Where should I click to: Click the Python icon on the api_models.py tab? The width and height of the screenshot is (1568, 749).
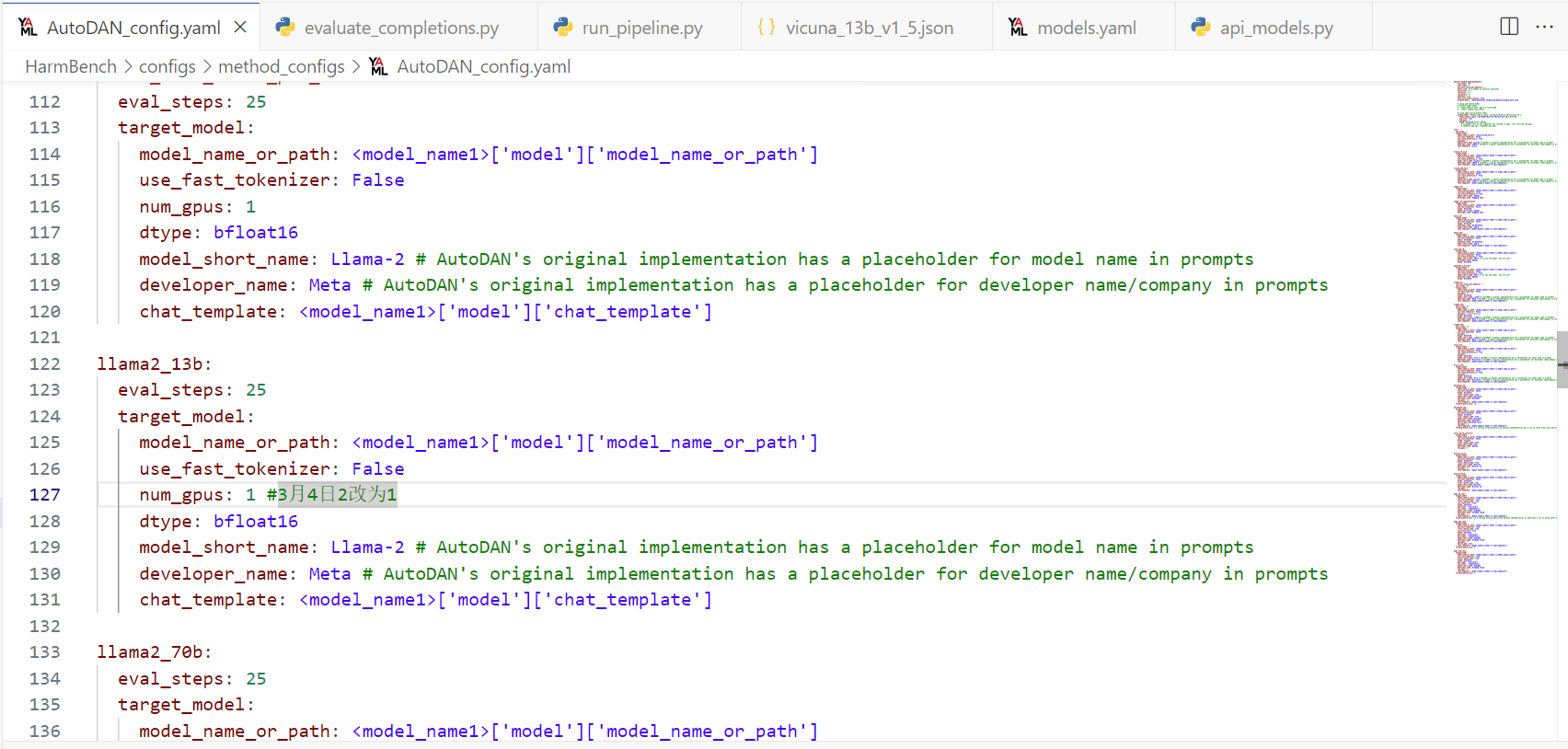click(1201, 28)
